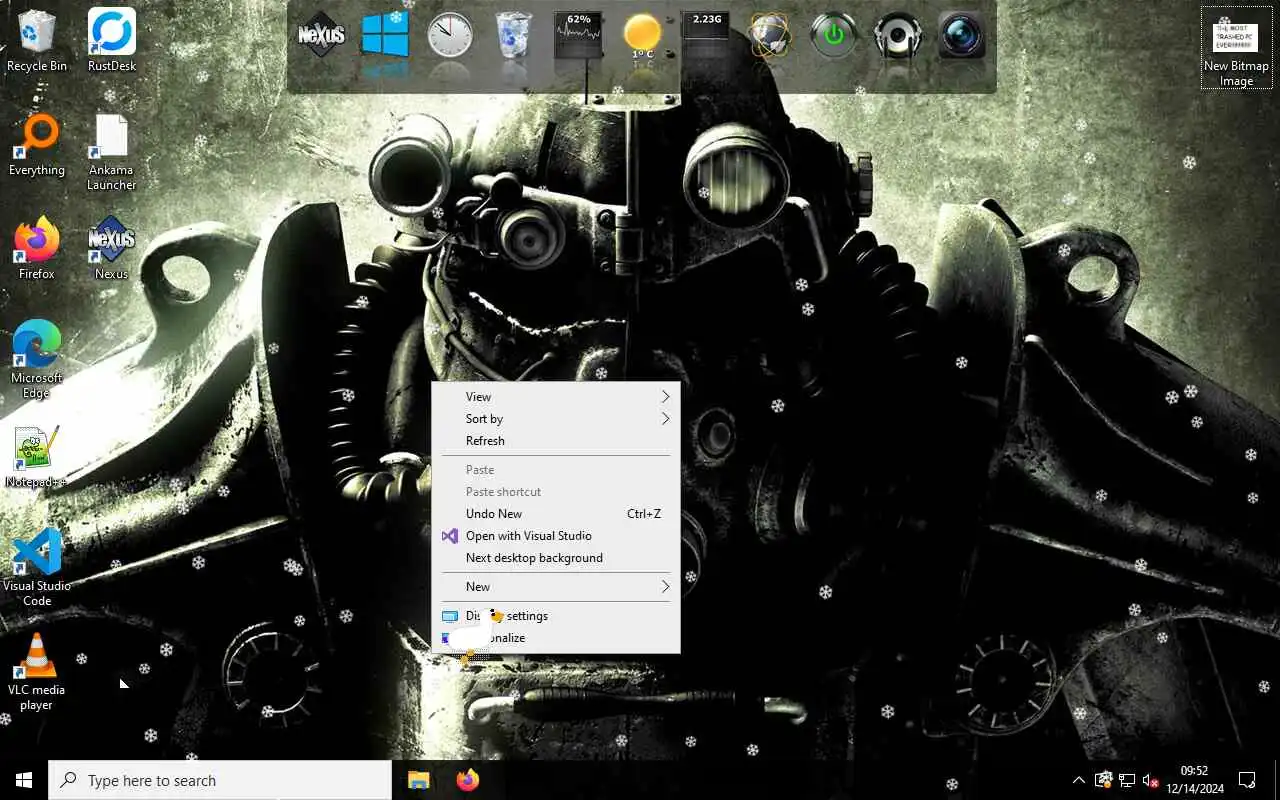1280x800 pixels.
Task: Click the RAM meter showing 2.23G
Action: point(706,36)
